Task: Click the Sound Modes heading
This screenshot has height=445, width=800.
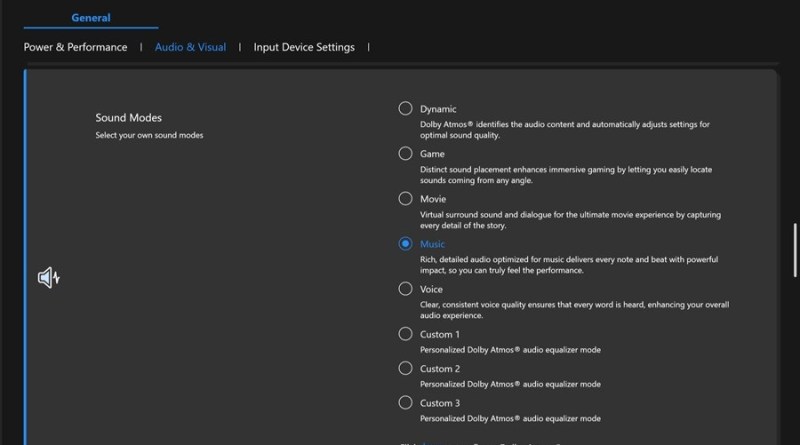Action: [128, 118]
